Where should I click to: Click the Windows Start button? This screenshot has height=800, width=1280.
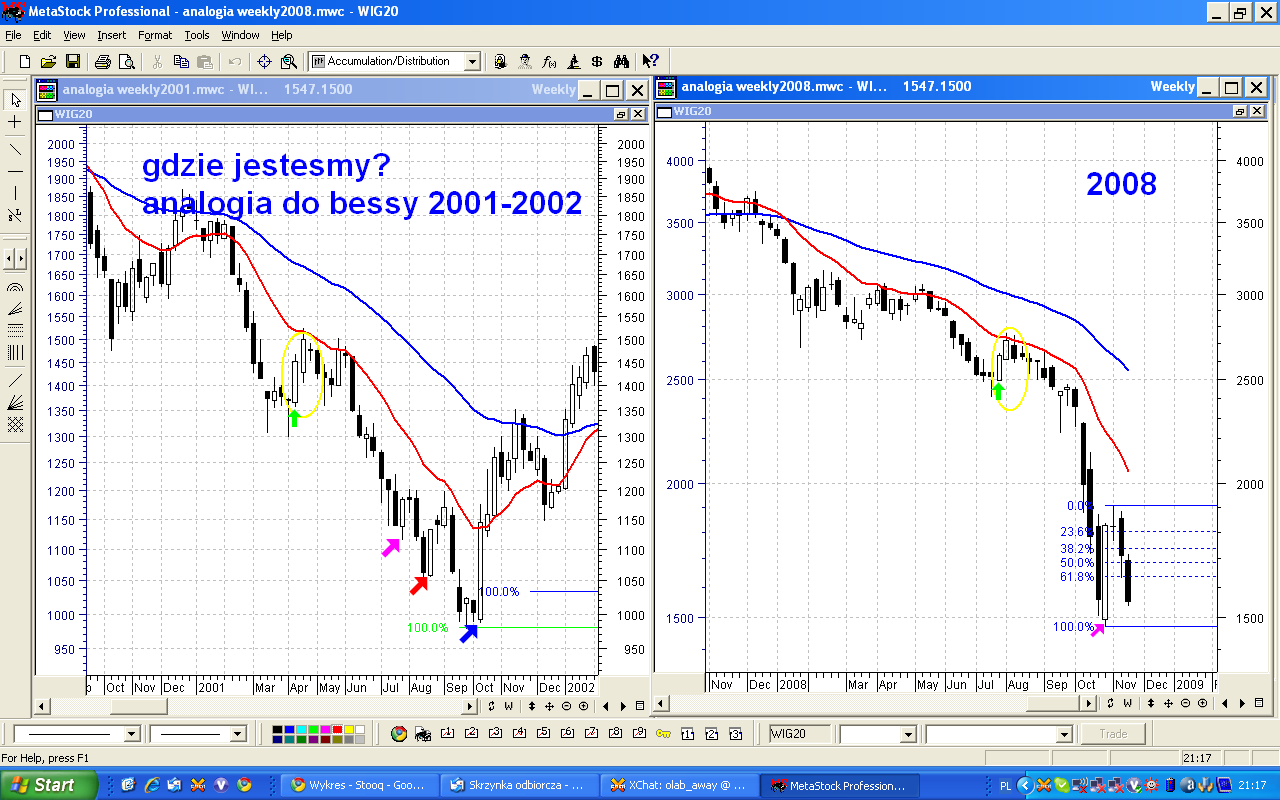[48, 785]
